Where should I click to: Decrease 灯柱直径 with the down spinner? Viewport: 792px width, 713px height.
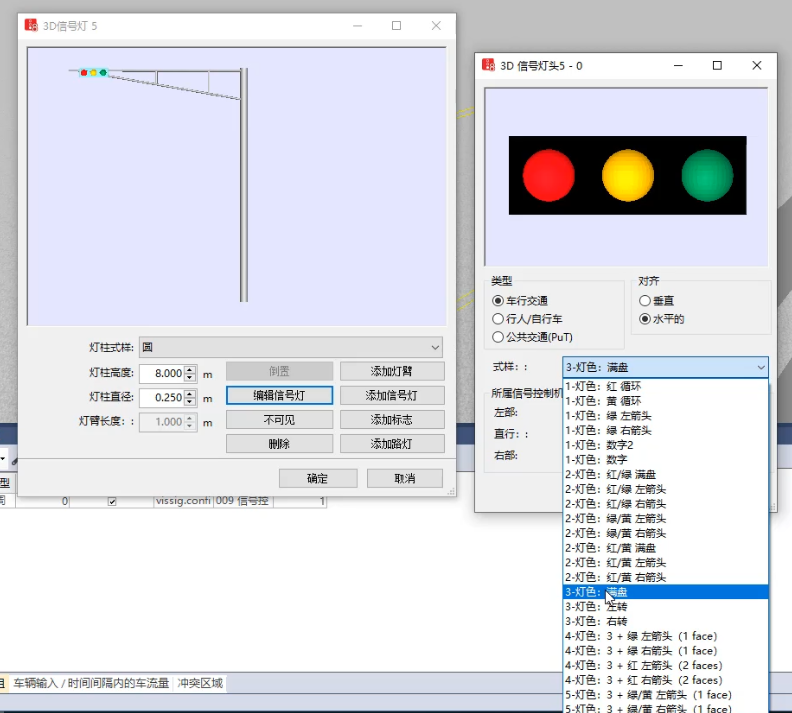tap(190, 401)
